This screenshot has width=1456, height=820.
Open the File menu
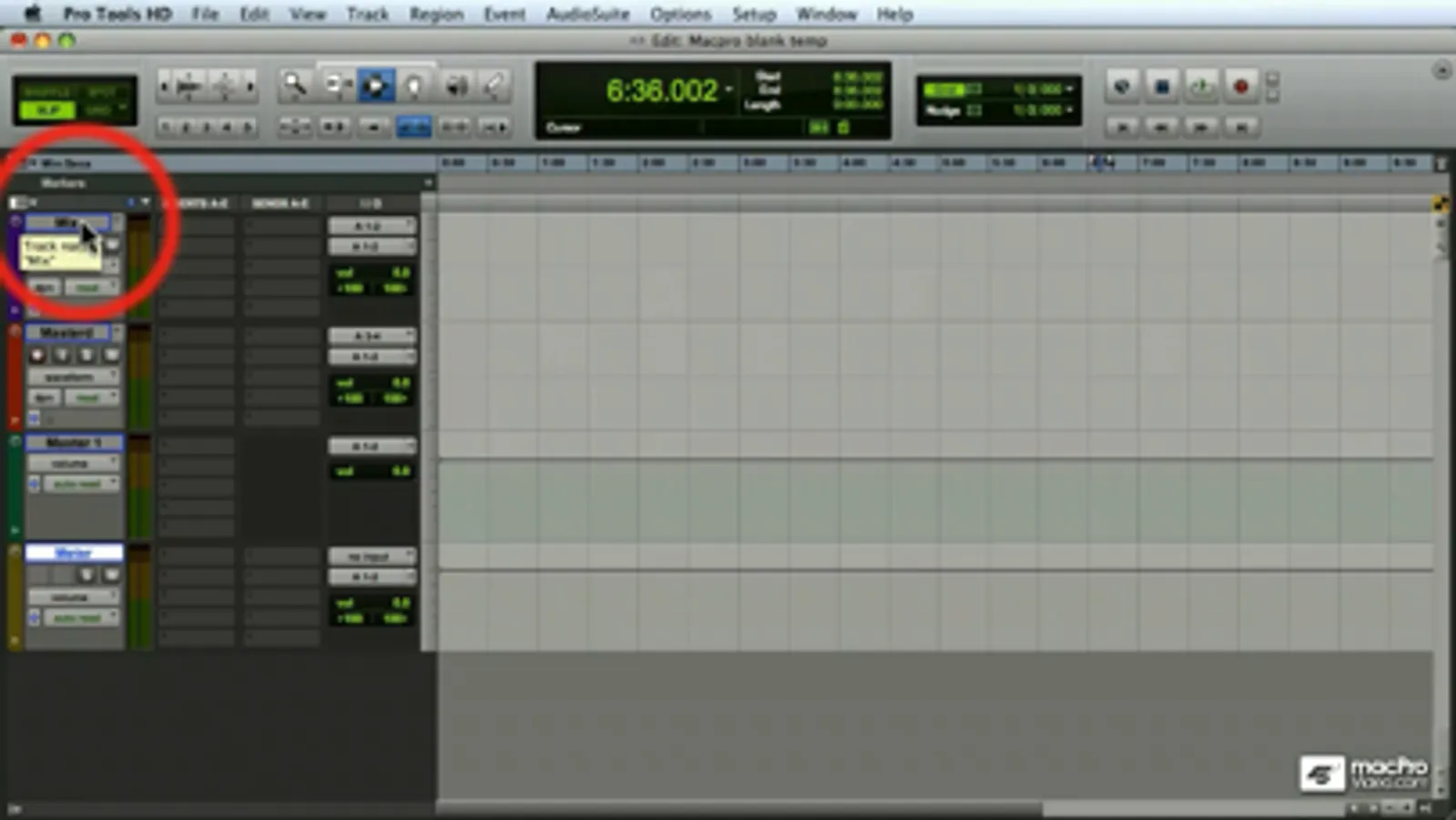pyautogui.click(x=205, y=14)
